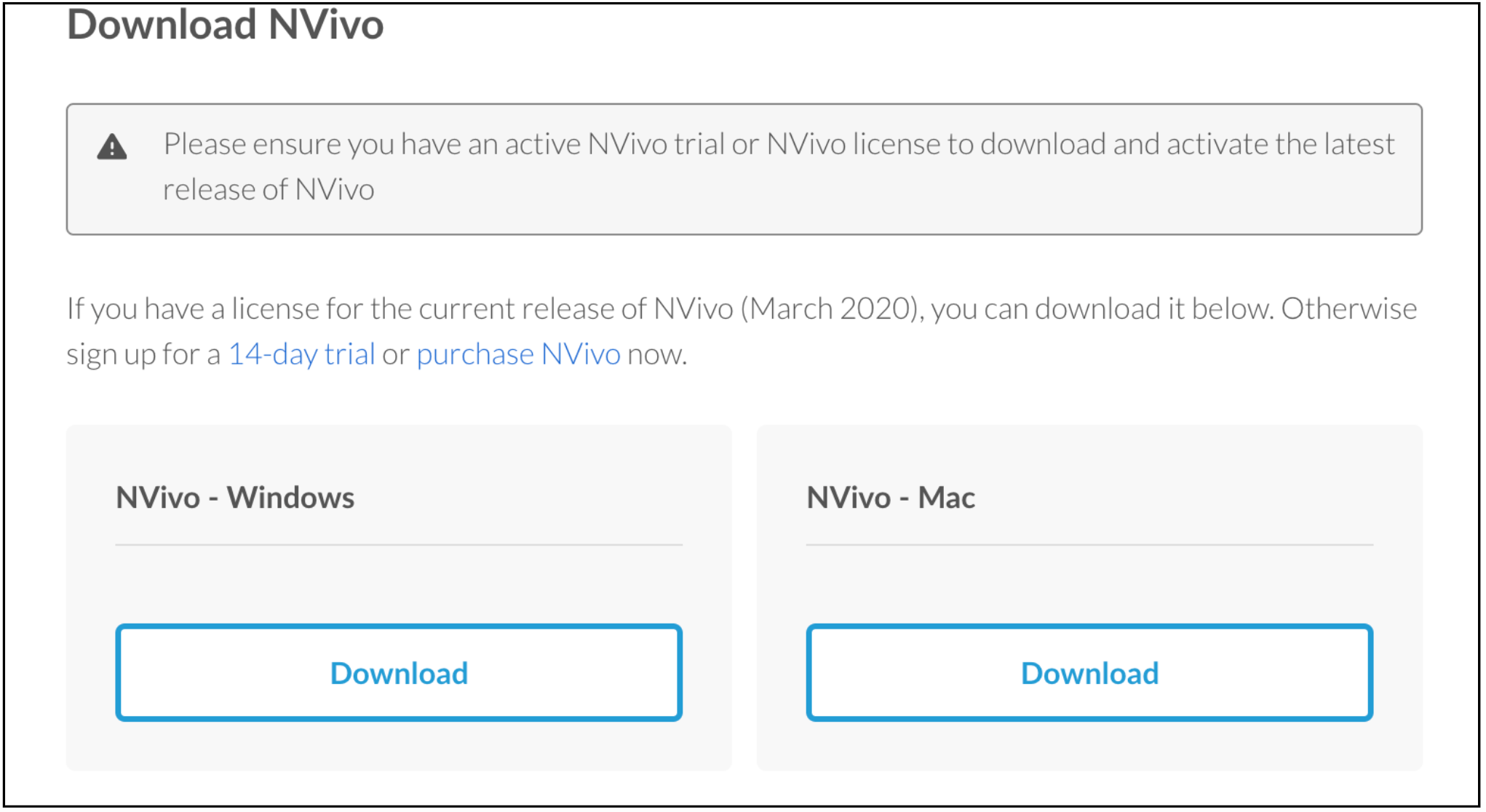Click the divider under NVivo - Mac
This screenshot has width=1486, height=812.
1089,544
